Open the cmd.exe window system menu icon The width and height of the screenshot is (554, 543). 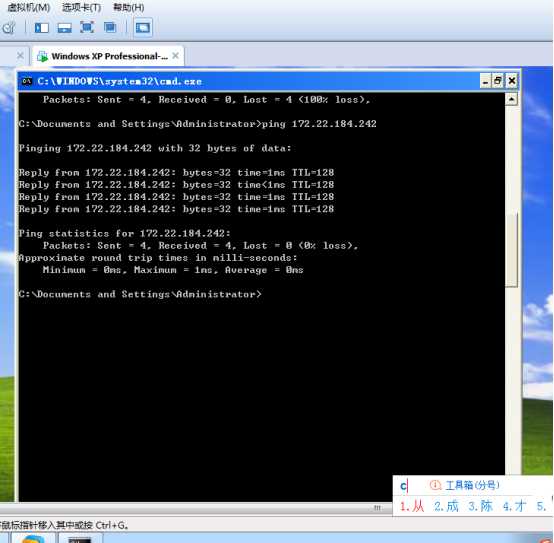pos(26,81)
